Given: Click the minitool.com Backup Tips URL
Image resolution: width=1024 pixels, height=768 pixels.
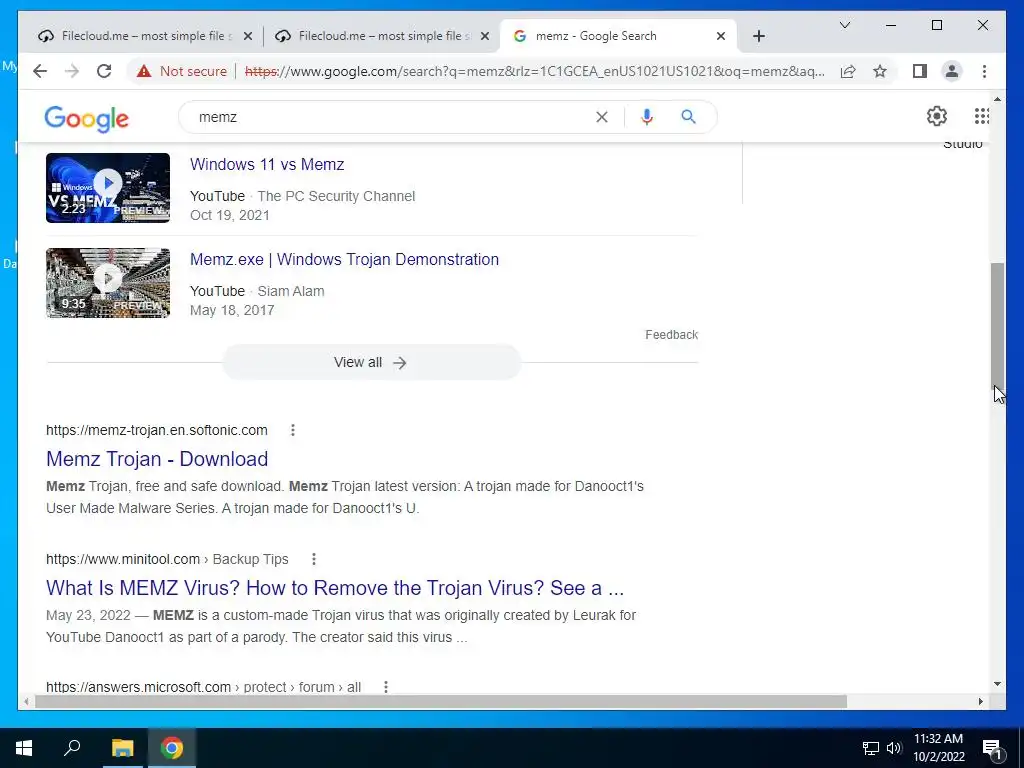Looking at the screenshot, I should 167,559.
